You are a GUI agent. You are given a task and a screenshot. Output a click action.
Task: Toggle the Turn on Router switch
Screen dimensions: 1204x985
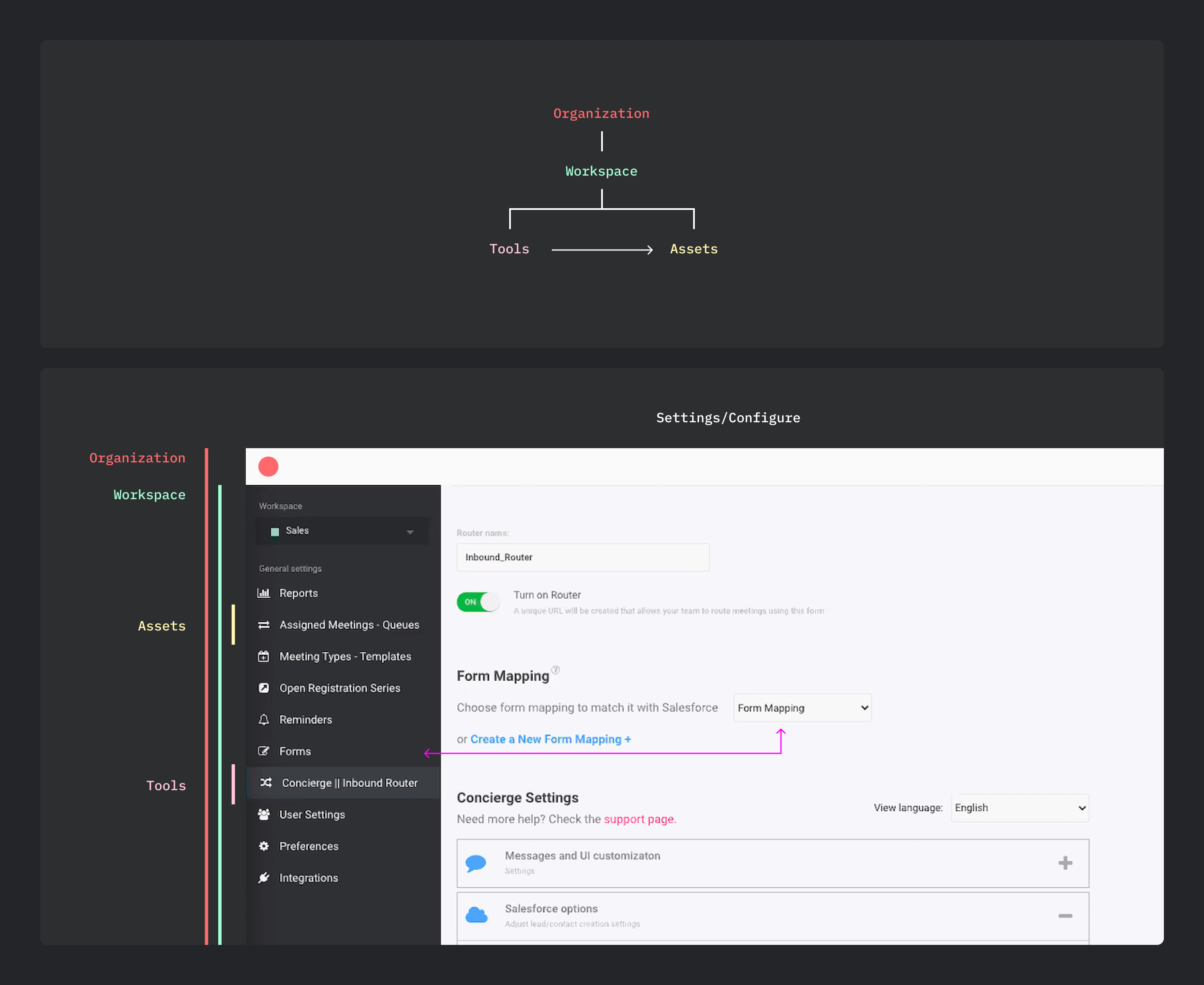478,602
